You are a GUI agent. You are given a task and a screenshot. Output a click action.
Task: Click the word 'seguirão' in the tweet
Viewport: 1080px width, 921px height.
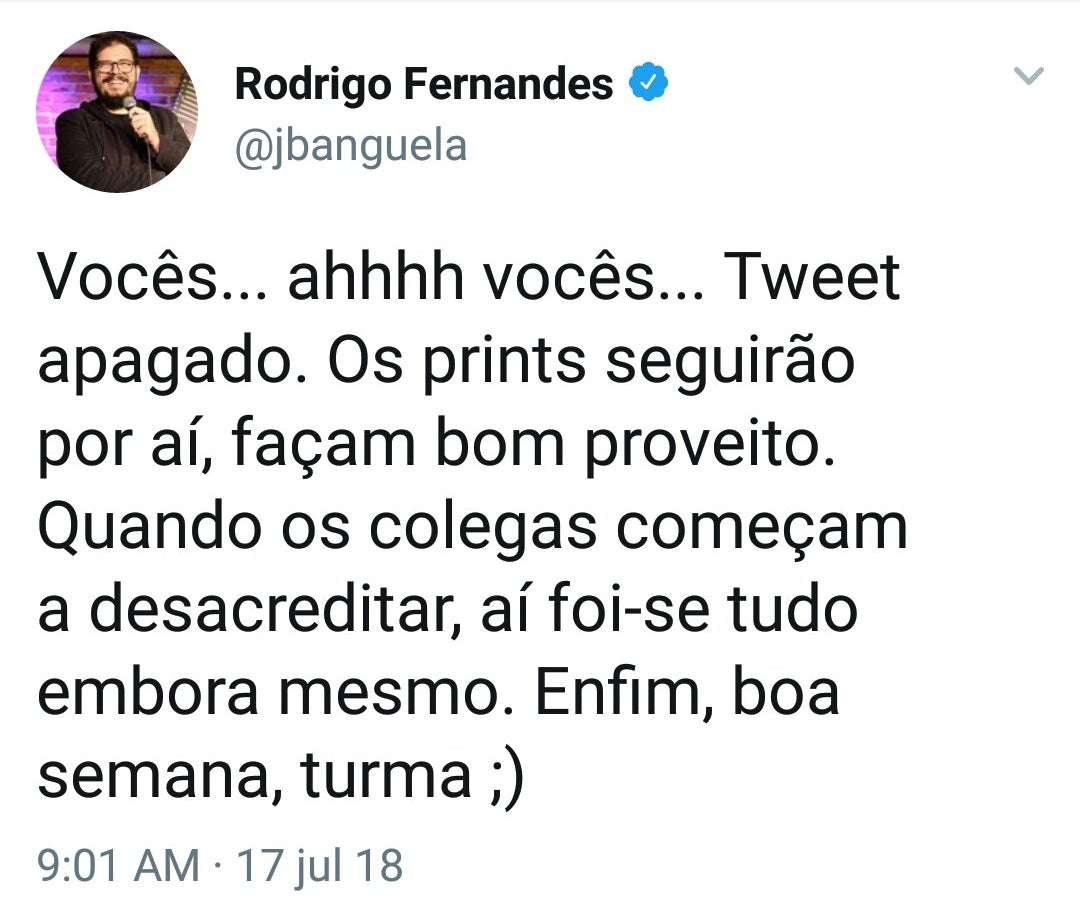click(729, 364)
